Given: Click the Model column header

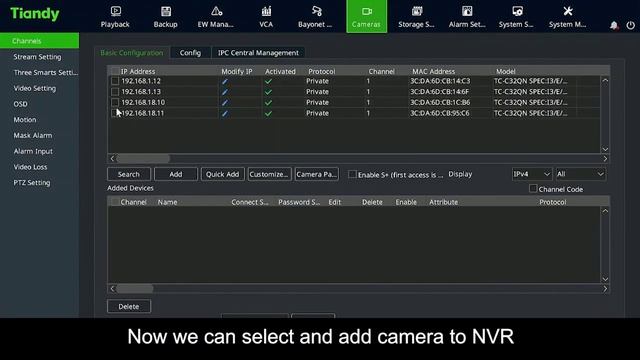Looking at the screenshot, I should 506,71.
